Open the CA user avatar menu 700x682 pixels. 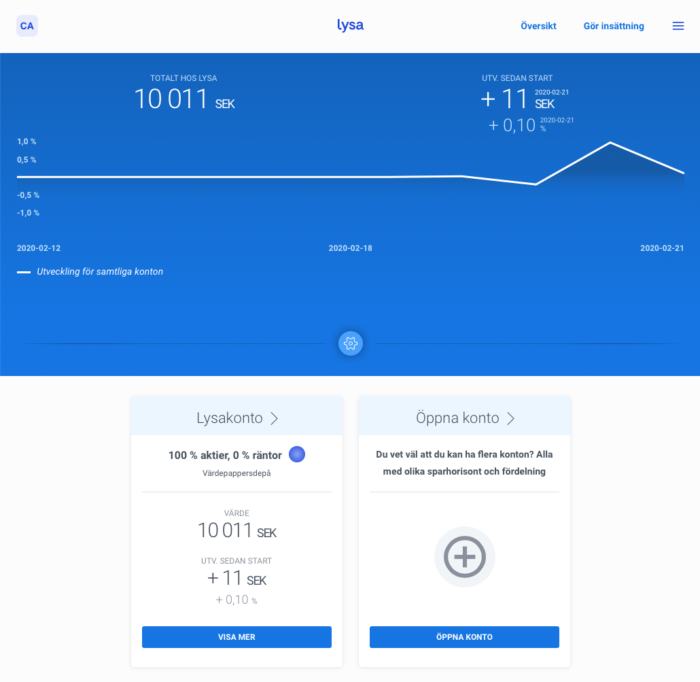(27, 26)
